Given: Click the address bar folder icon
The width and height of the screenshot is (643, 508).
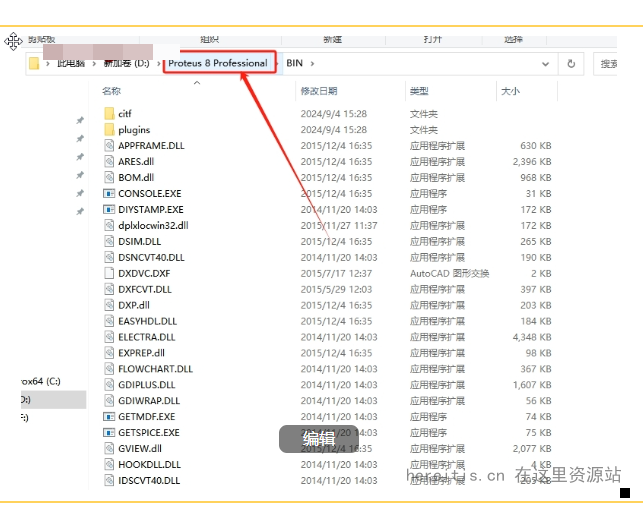Looking at the screenshot, I should (x=34, y=64).
